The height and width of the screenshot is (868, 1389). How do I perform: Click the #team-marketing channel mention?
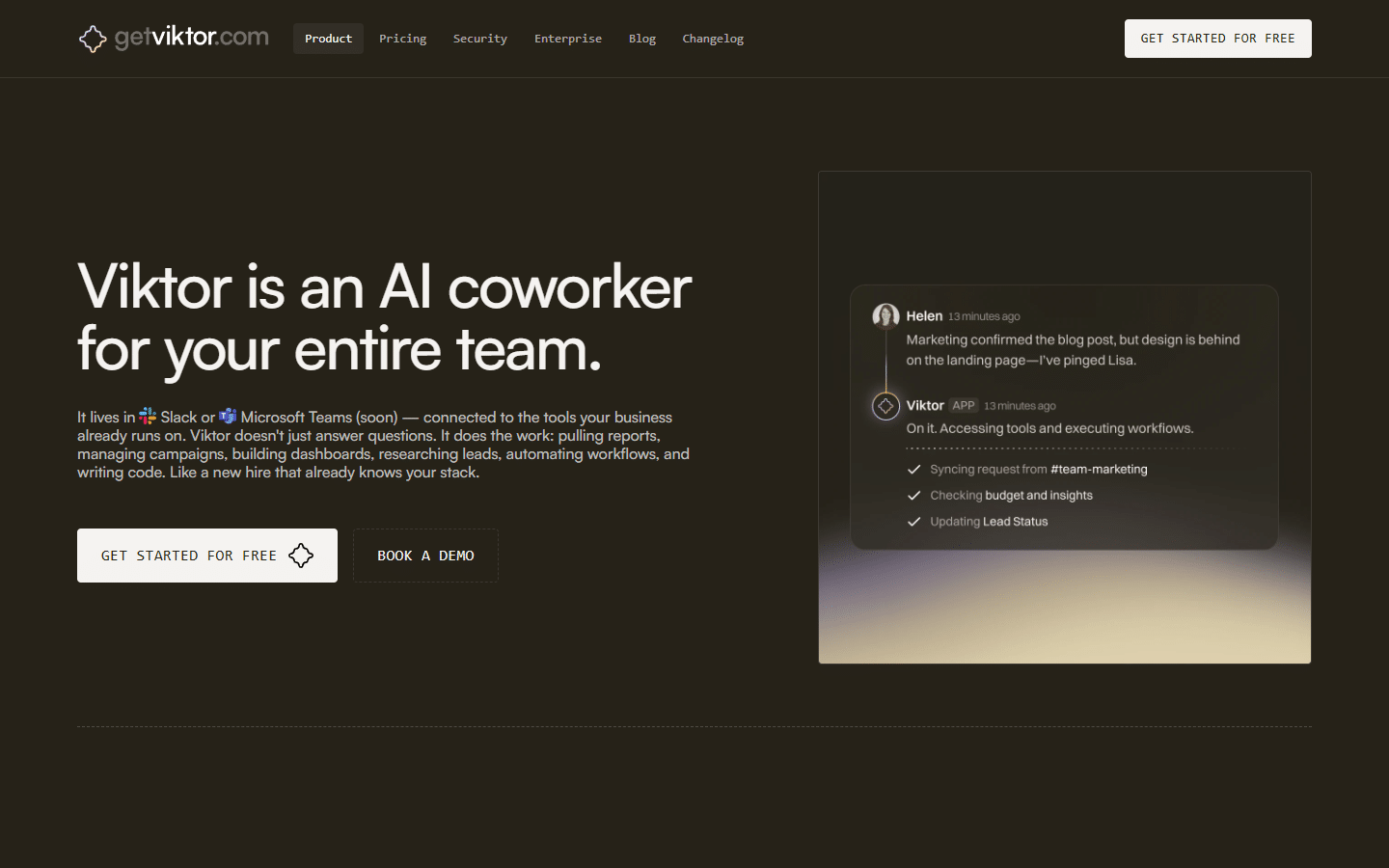(x=1100, y=469)
